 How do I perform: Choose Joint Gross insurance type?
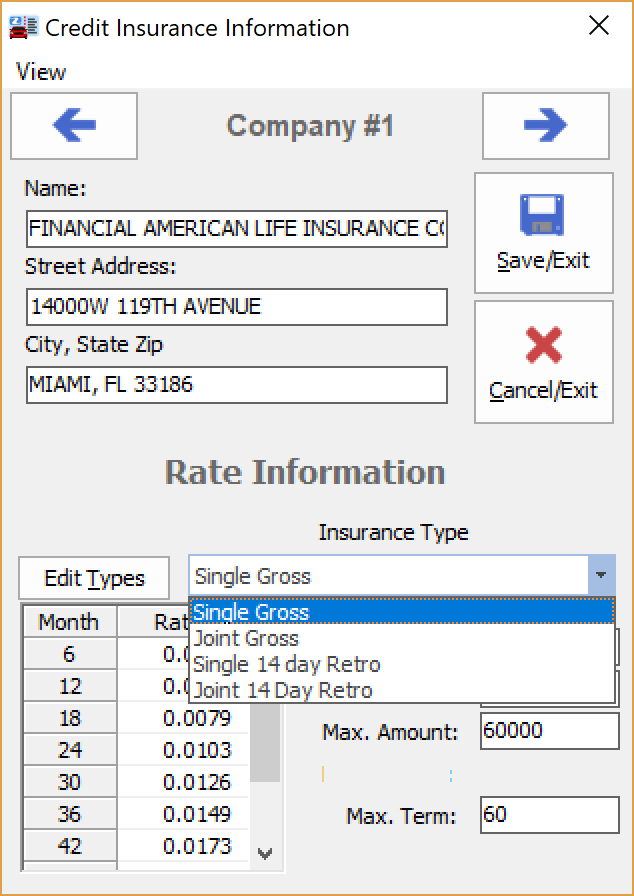tap(402, 638)
